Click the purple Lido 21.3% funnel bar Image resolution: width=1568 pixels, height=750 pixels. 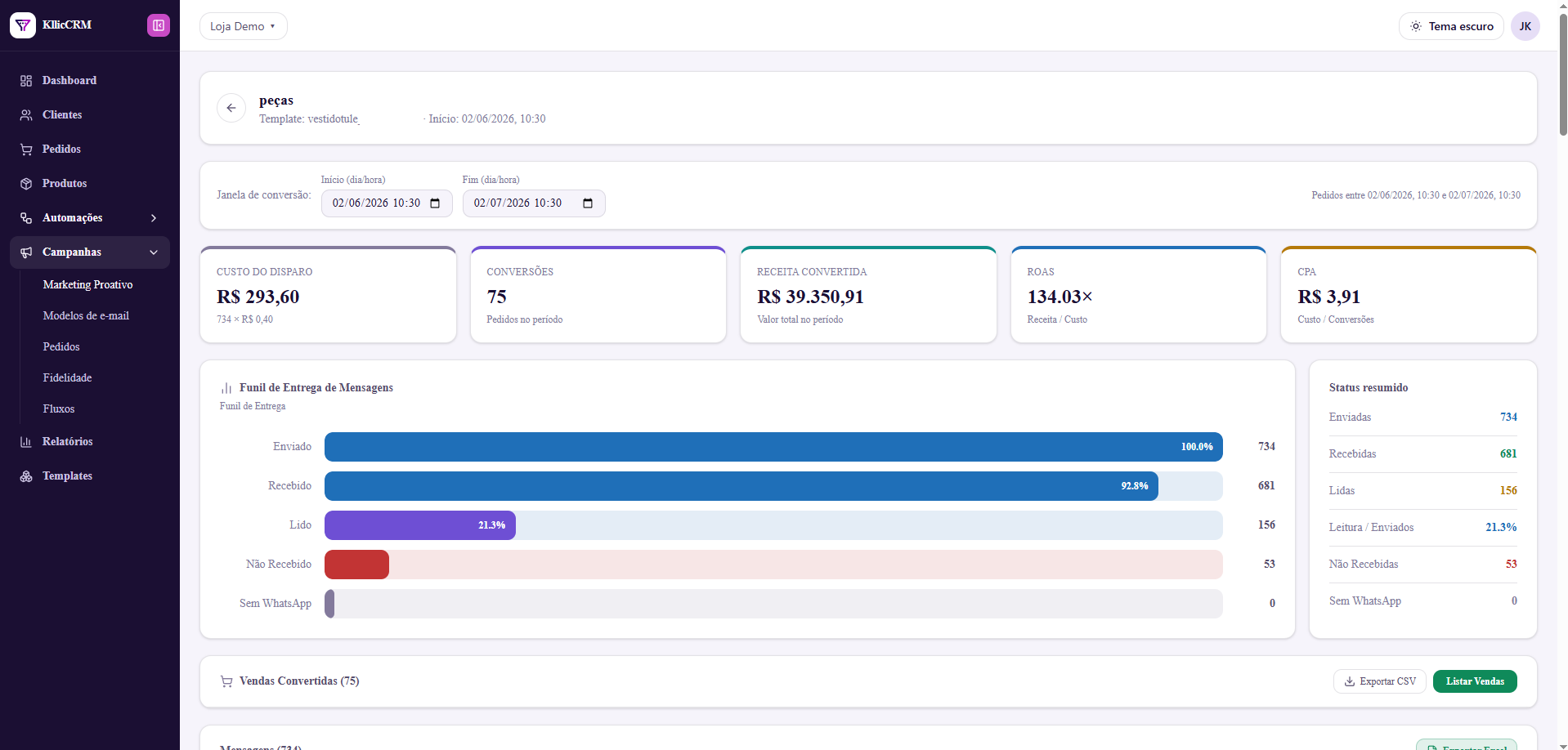point(420,525)
